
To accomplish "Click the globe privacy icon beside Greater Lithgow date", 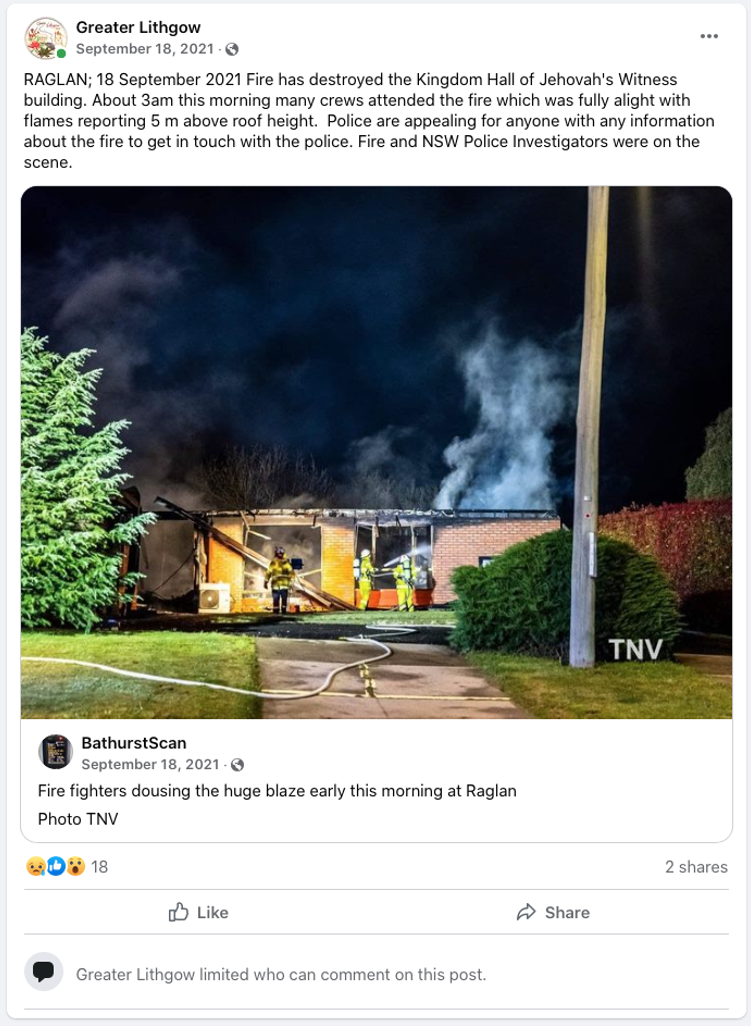I will (x=232, y=49).
